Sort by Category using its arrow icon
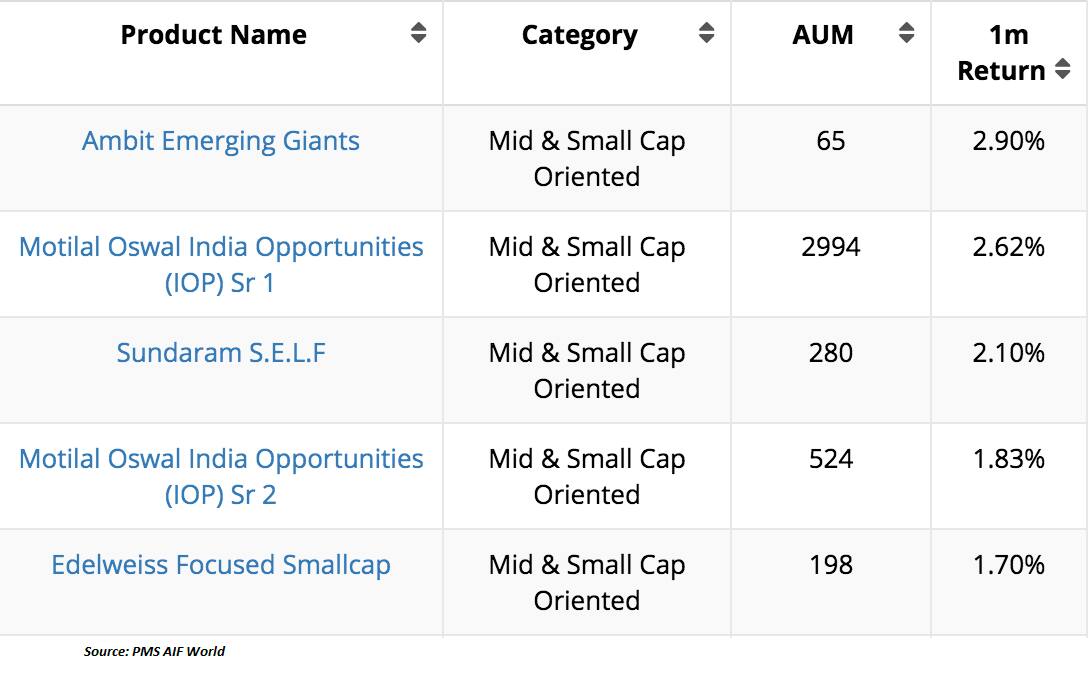The width and height of the screenshot is (1088, 678). pyautogui.click(x=706, y=34)
